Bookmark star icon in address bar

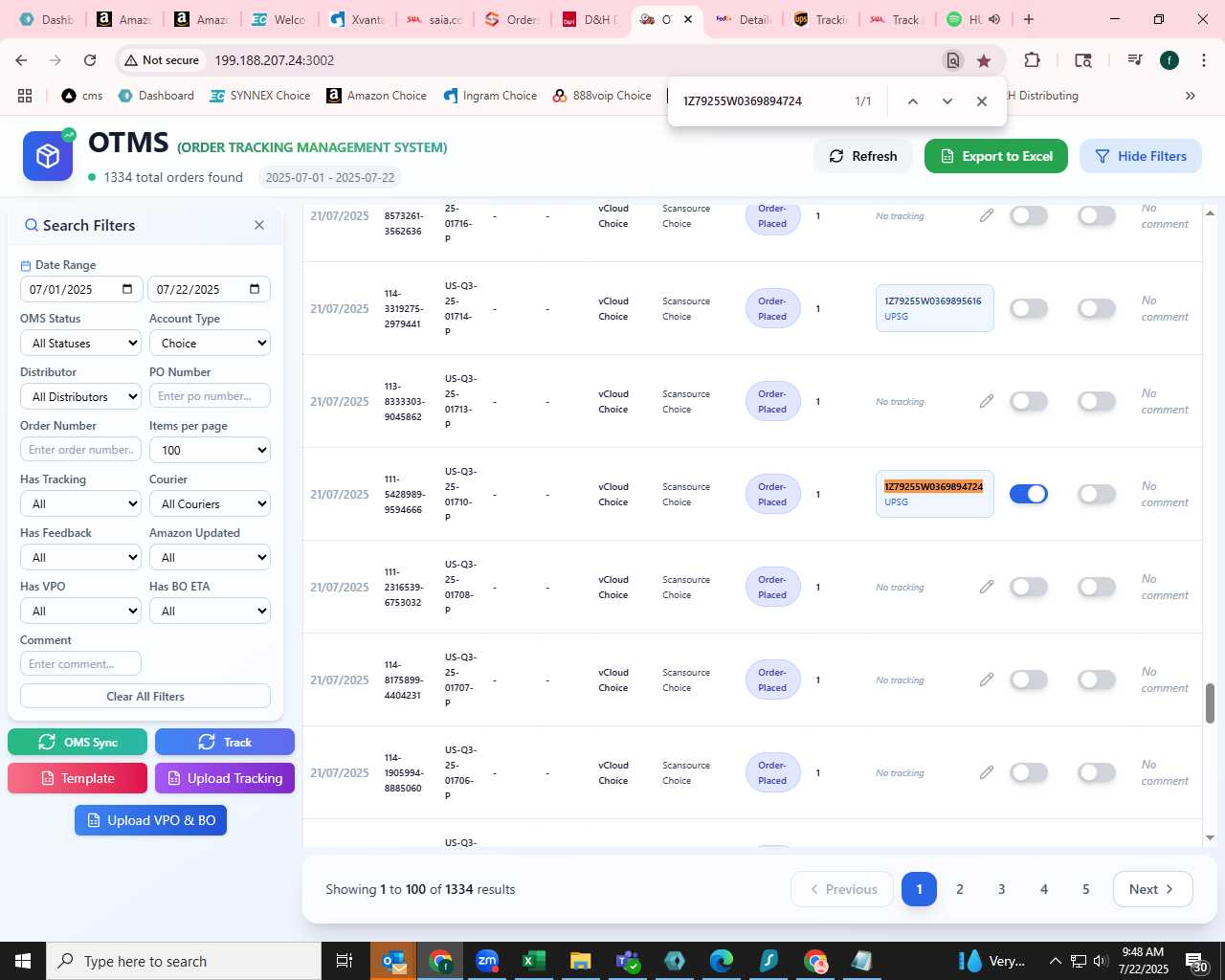(x=984, y=60)
